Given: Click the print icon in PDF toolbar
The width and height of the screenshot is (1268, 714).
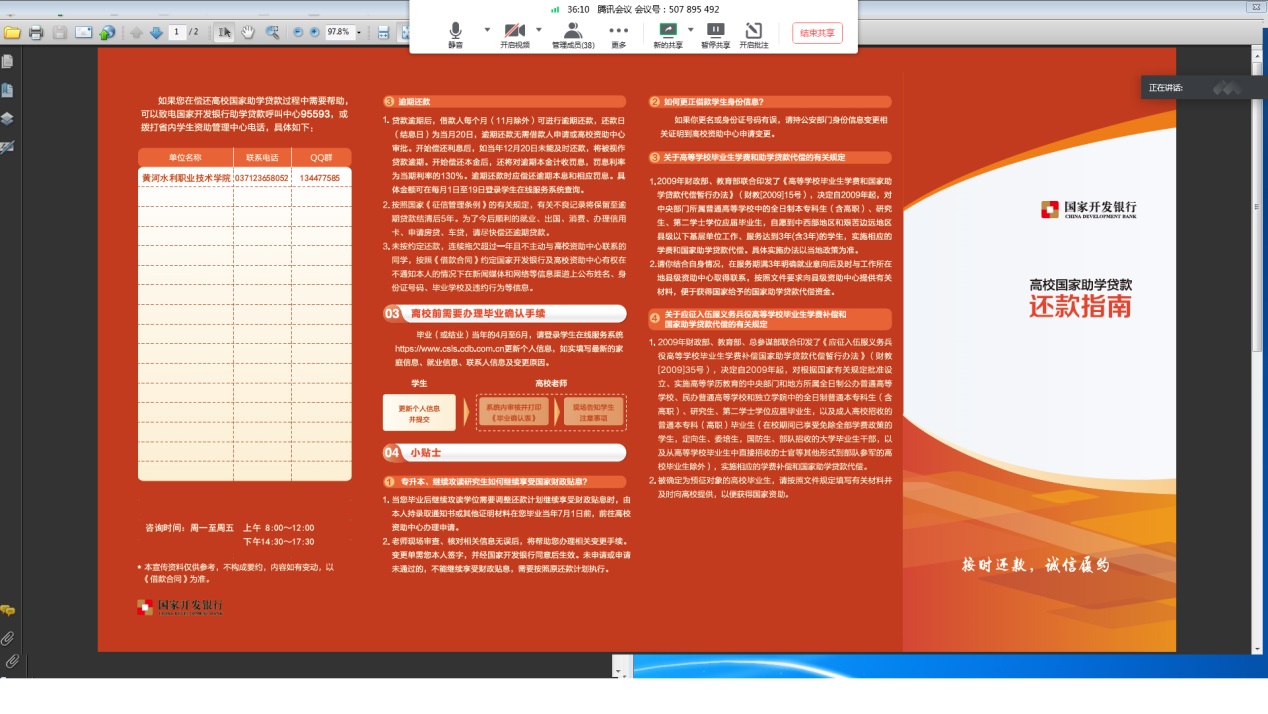Looking at the screenshot, I should (36, 32).
